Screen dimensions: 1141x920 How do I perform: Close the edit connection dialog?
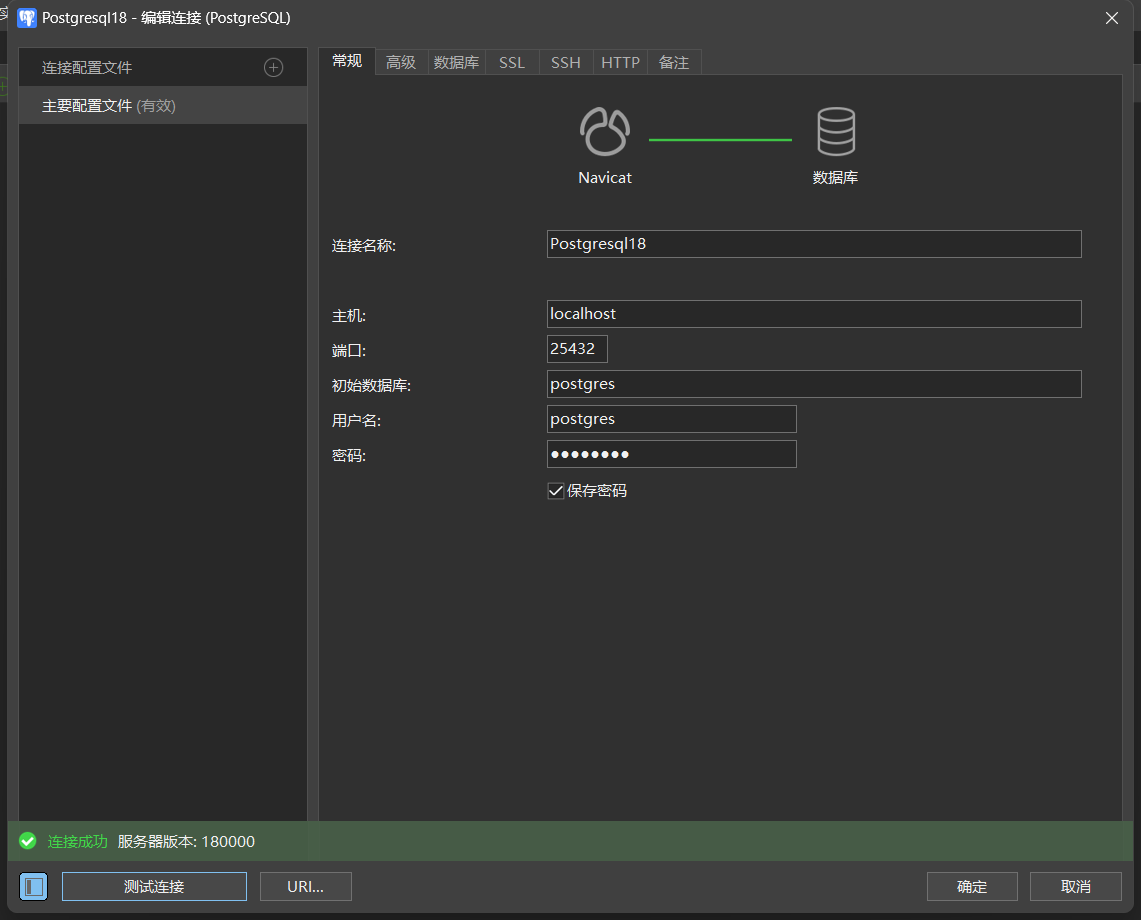tap(1112, 18)
